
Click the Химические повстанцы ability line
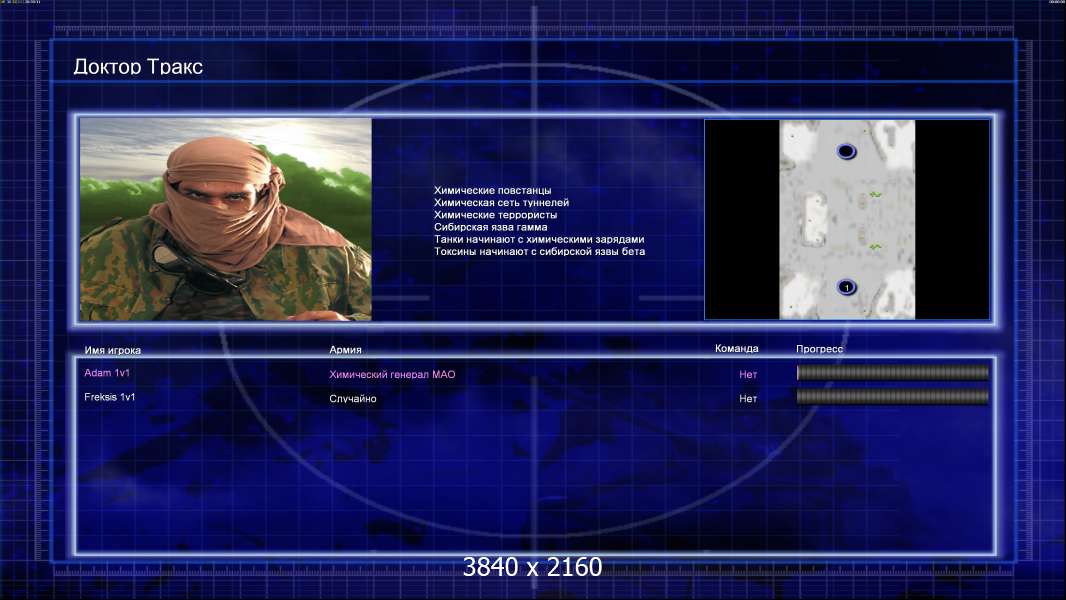pos(492,190)
